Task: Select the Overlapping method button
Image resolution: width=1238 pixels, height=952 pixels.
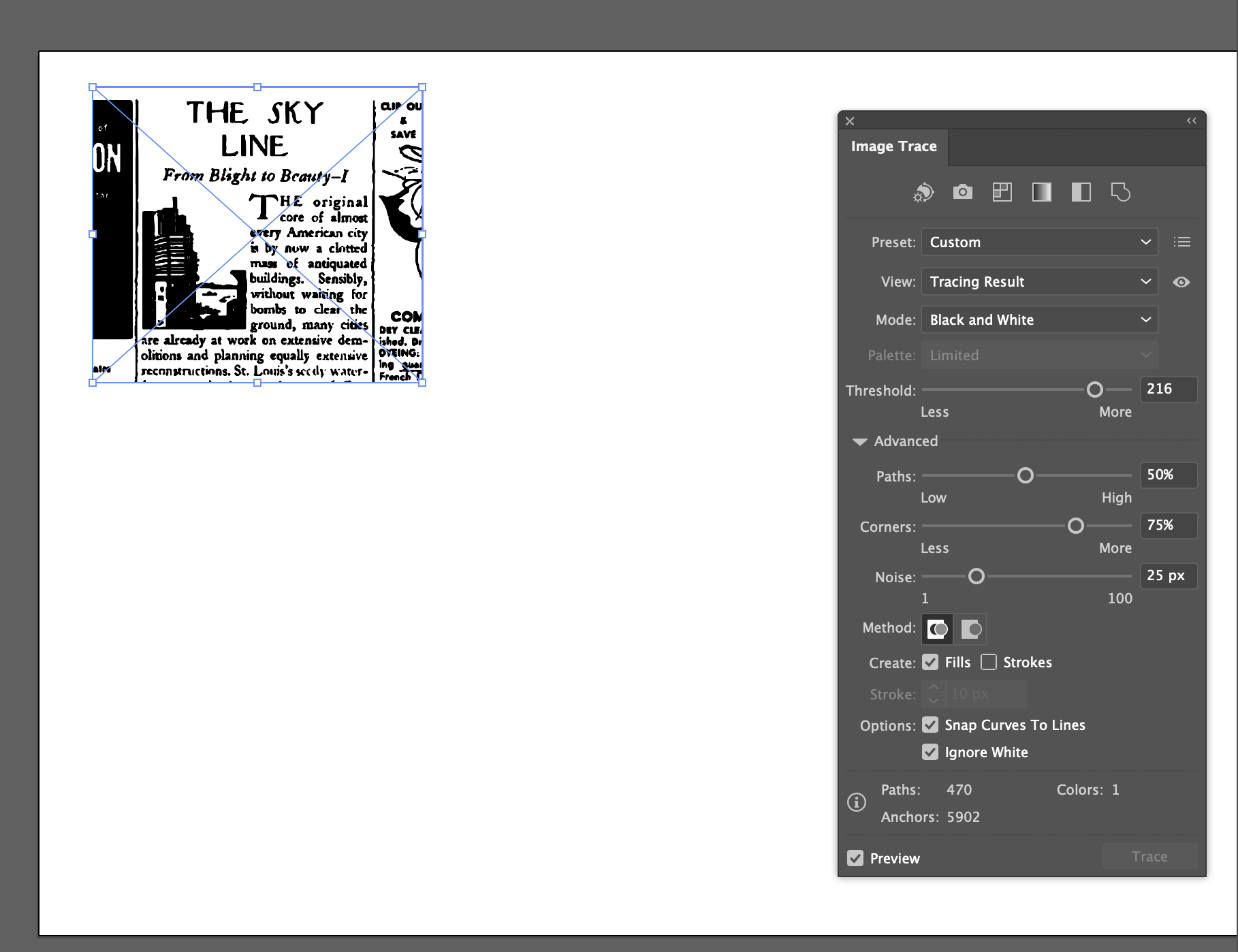Action: click(x=971, y=629)
